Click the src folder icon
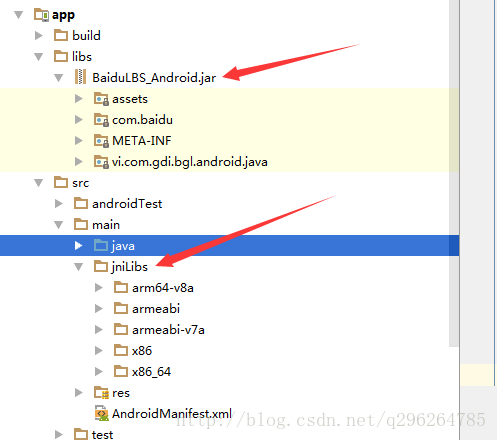Screen dimensions: 497x440 (x=61, y=182)
